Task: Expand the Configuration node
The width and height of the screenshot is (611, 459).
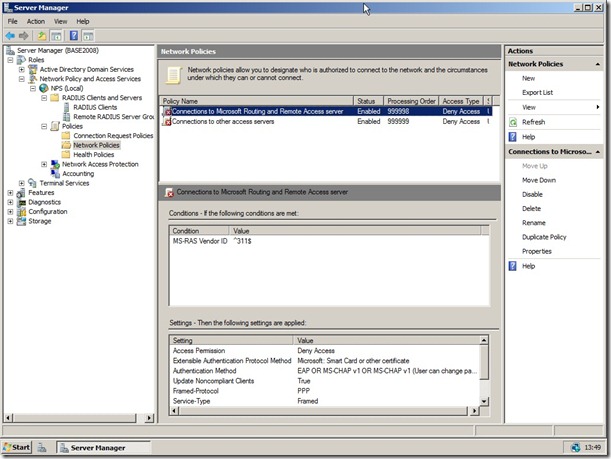Action: [10, 212]
